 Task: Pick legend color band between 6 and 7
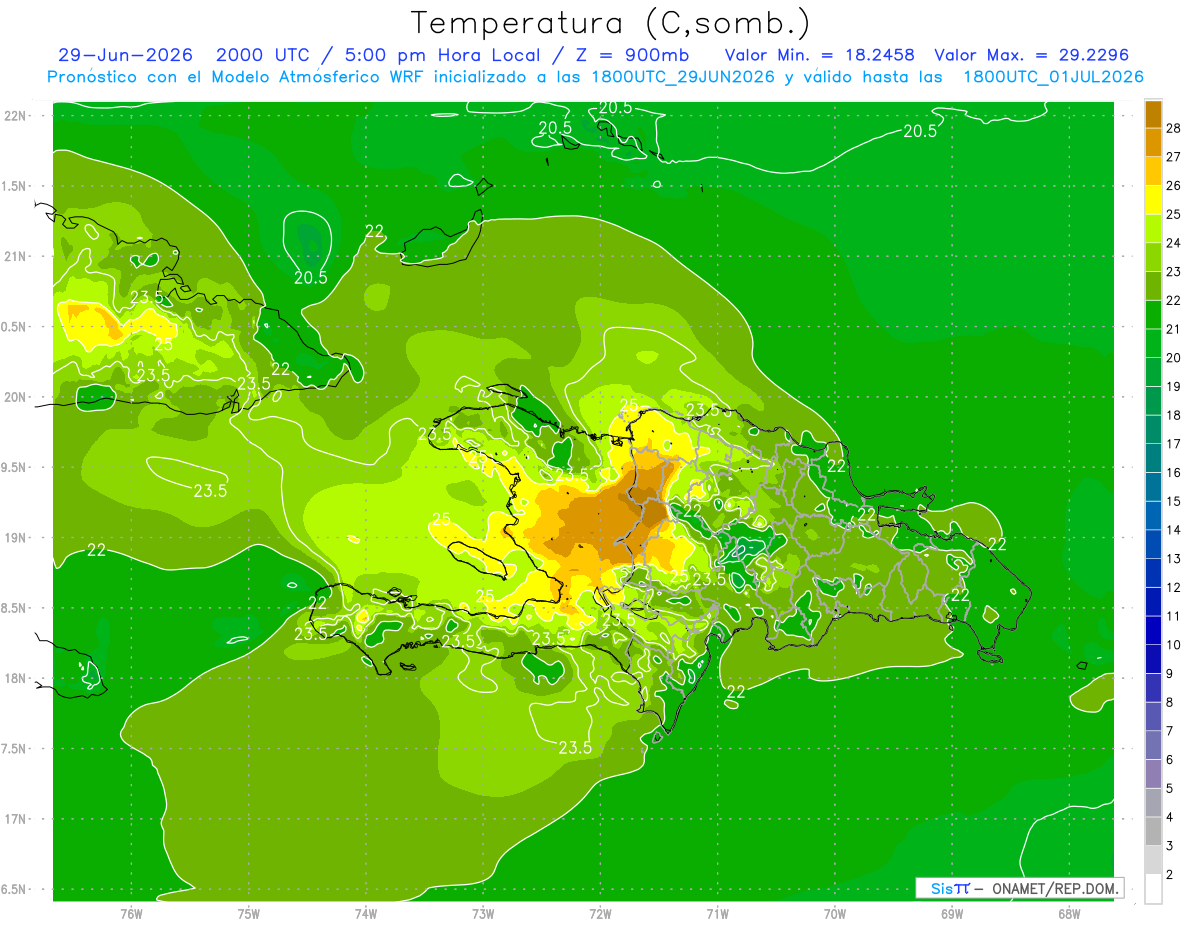coord(1153,745)
